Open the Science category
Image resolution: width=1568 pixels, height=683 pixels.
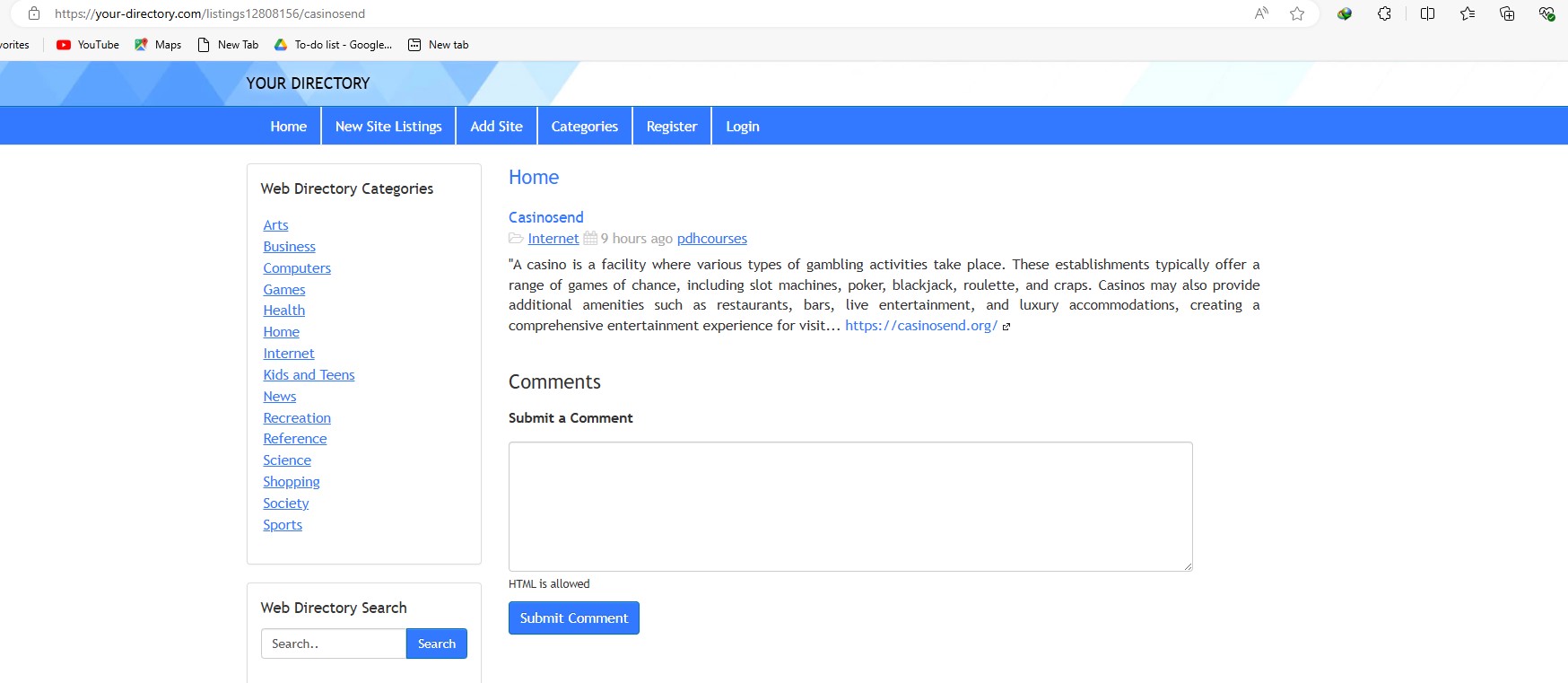pyautogui.click(x=287, y=460)
